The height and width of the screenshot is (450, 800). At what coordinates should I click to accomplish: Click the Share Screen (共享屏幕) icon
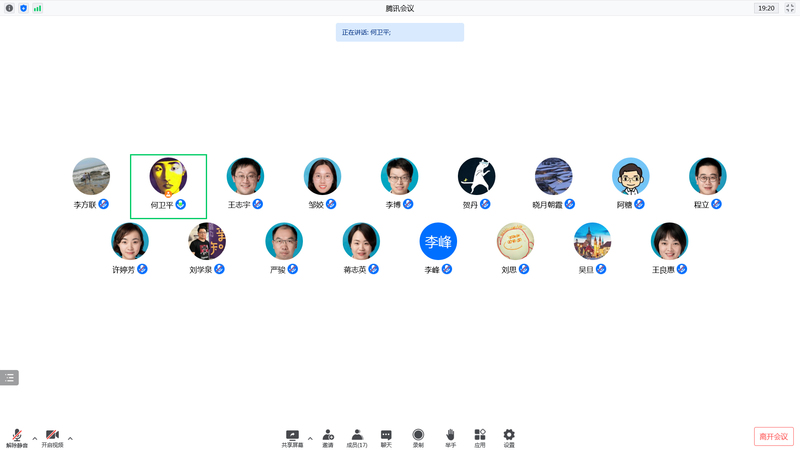(292, 435)
